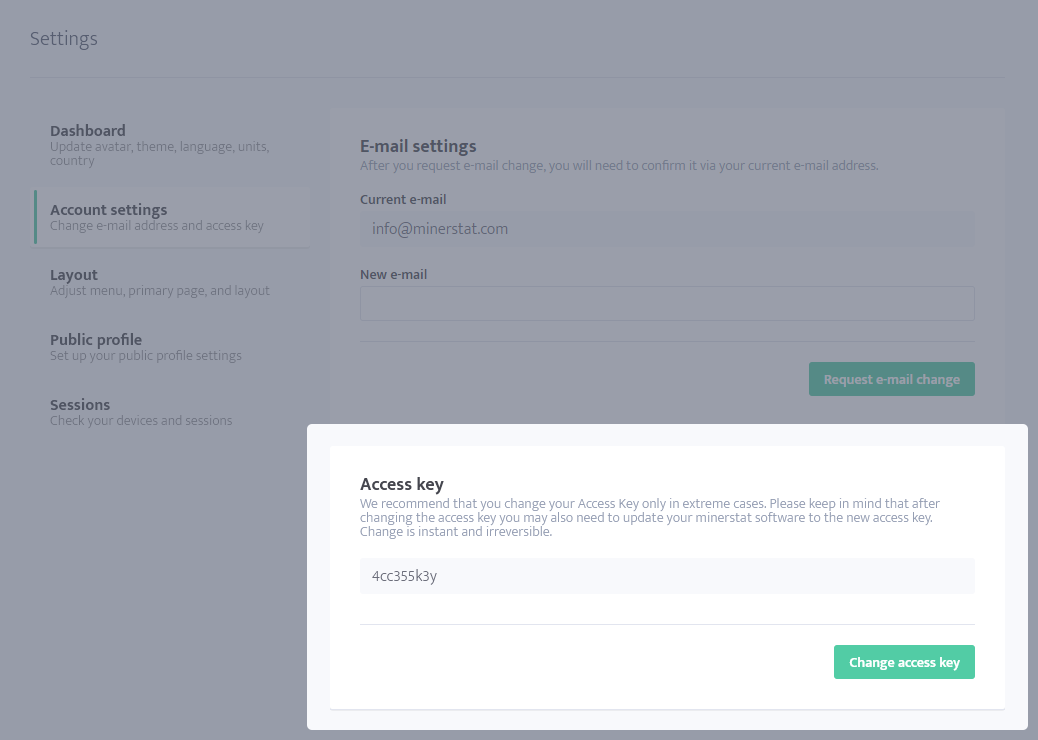
Task: Click the Settings page title
Action: 63,38
